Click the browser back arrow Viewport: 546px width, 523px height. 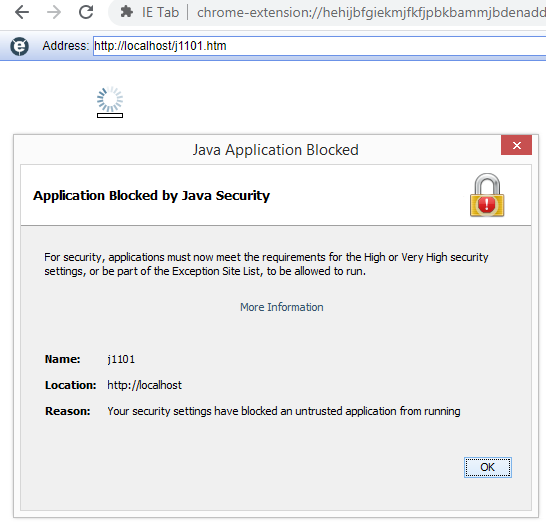(x=22, y=13)
